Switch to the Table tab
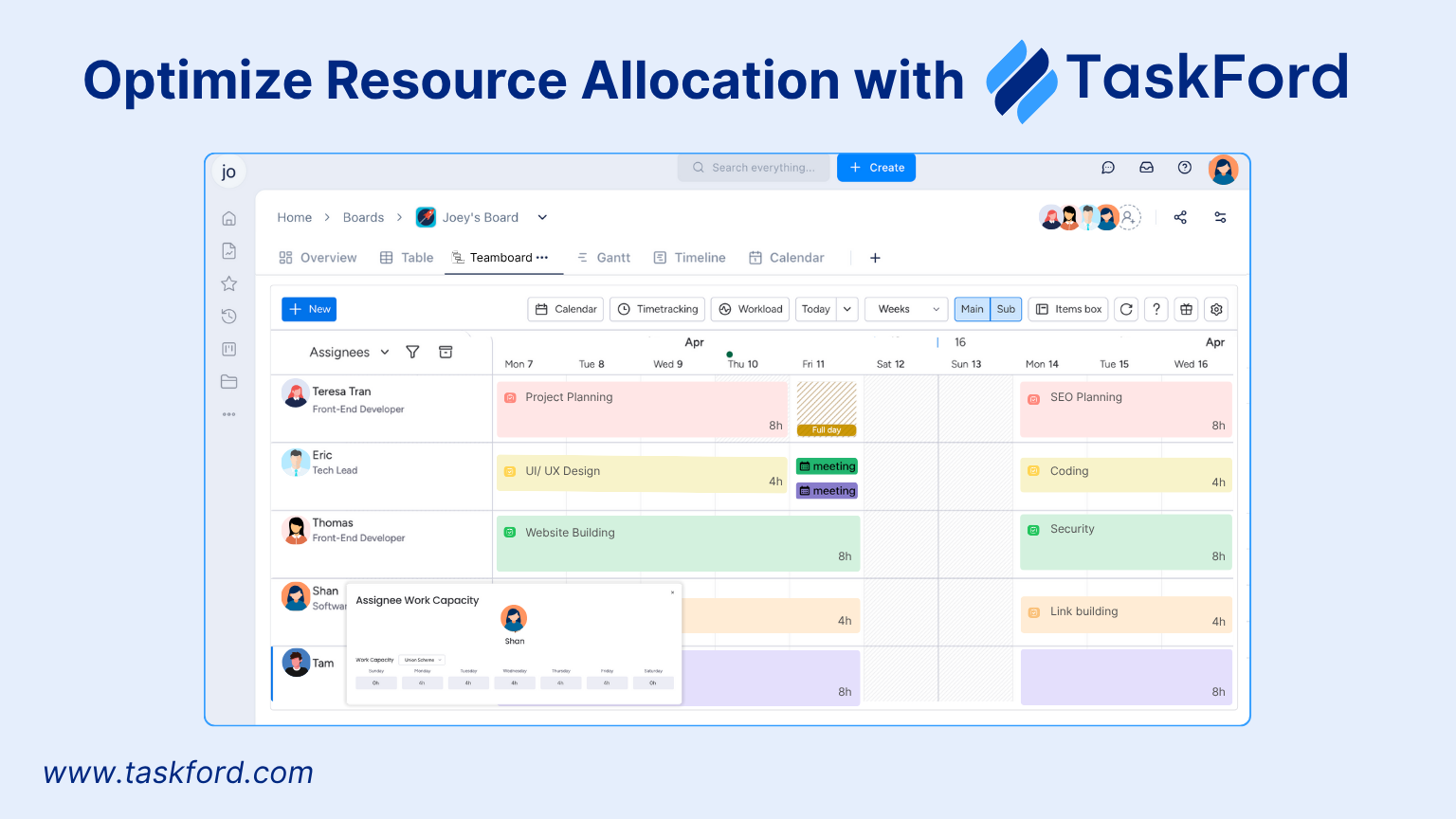The image size is (1456, 819). pos(407,258)
